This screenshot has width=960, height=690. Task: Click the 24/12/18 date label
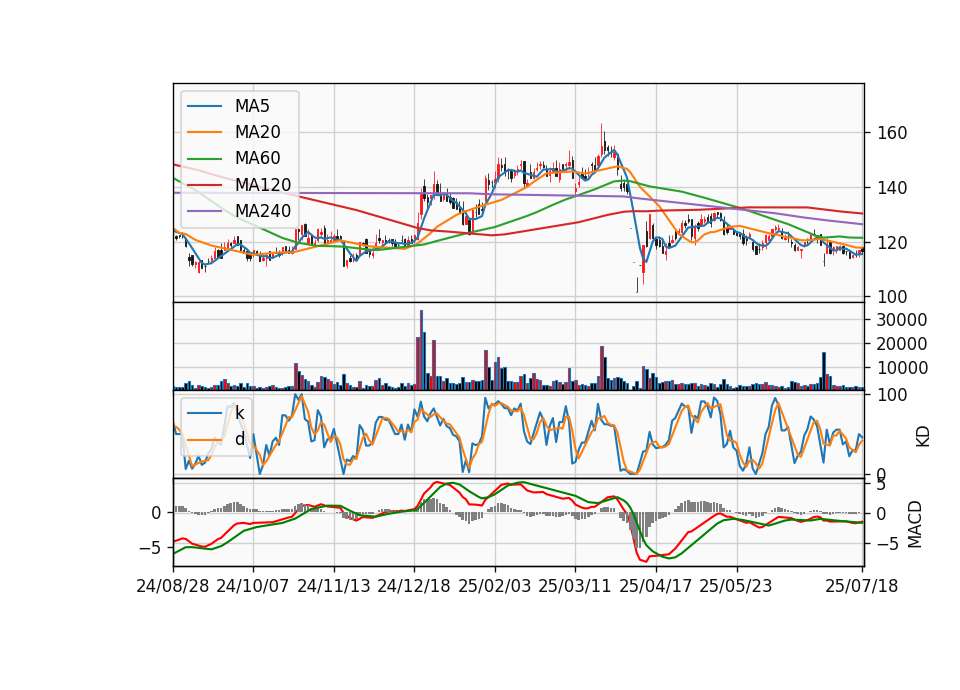414,586
